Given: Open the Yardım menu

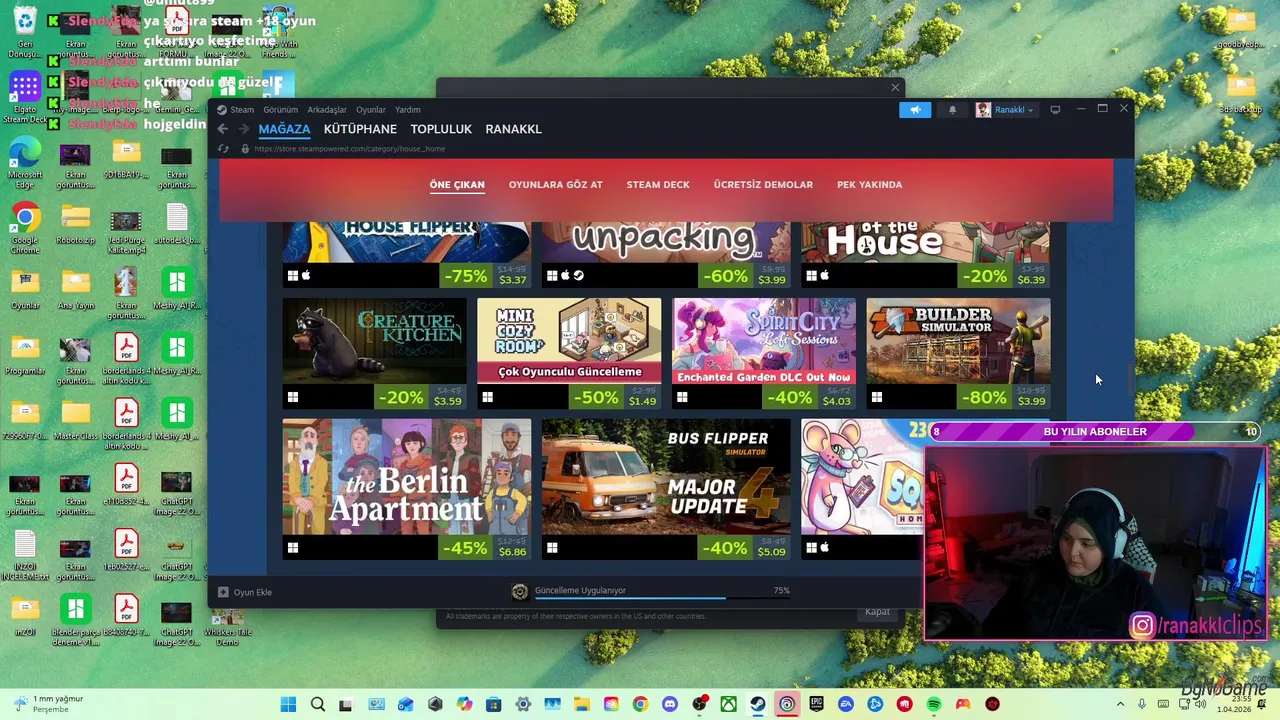Looking at the screenshot, I should click(408, 110).
